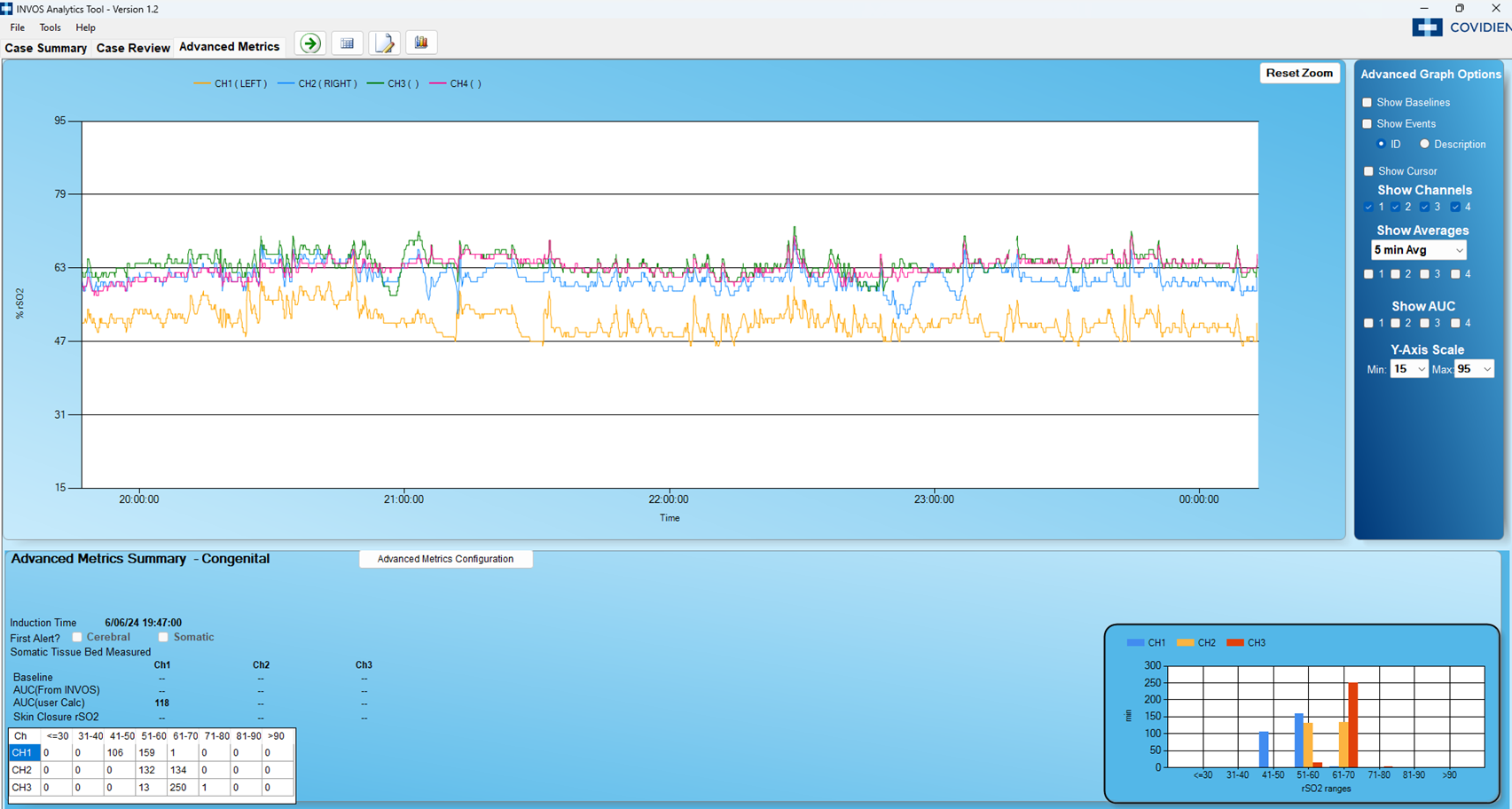This screenshot has height=809, width=1512.
Task: Check Show Averages checkbox 3
Action: (1425, 275)
